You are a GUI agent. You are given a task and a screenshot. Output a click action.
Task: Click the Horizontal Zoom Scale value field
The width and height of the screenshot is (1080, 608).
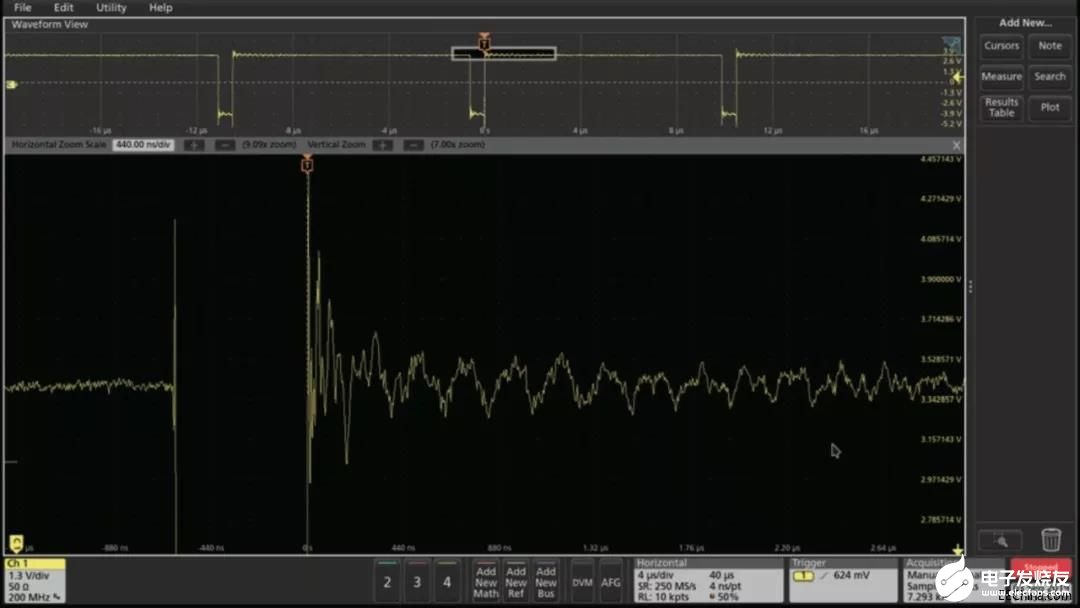143,145
